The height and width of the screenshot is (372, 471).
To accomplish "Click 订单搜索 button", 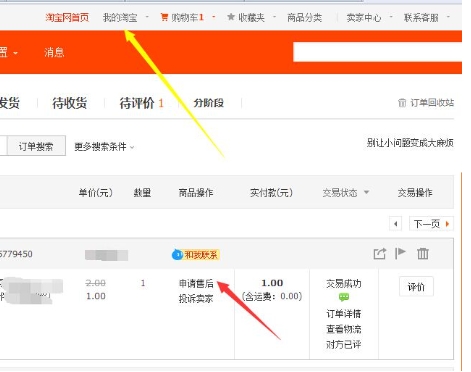I will coord(36,146).
